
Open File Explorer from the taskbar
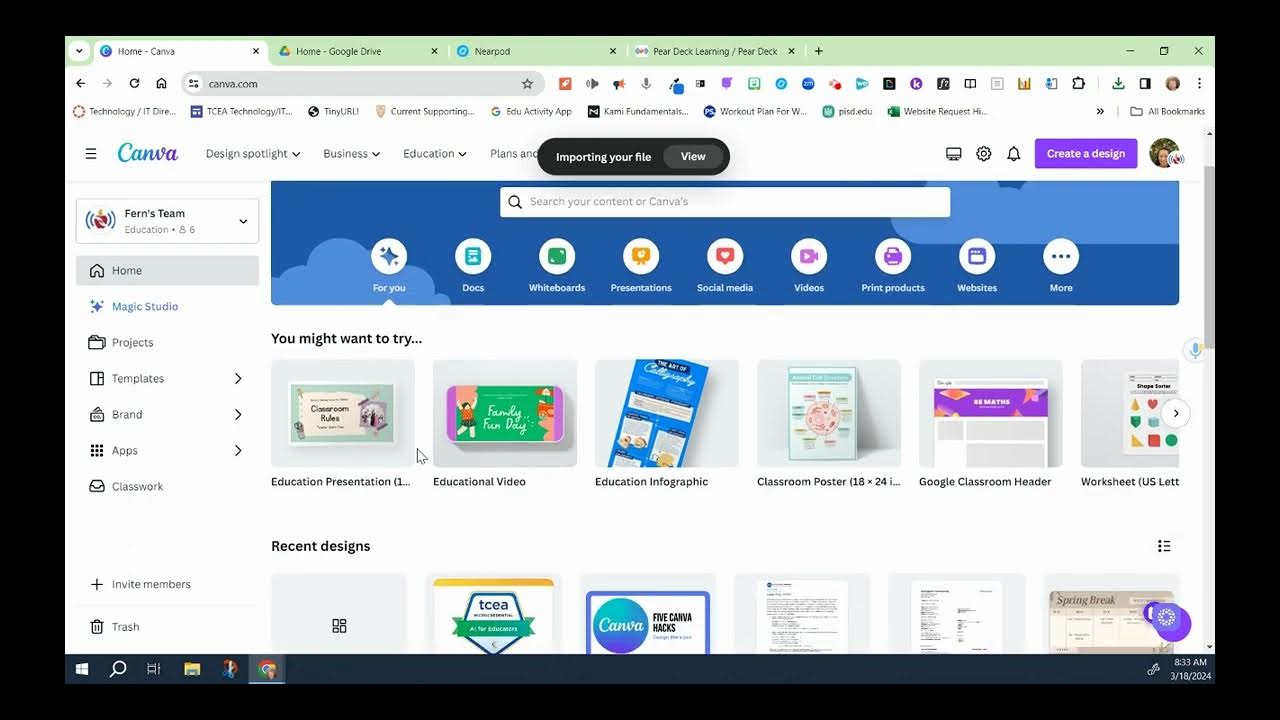click(x=192, y=669)
